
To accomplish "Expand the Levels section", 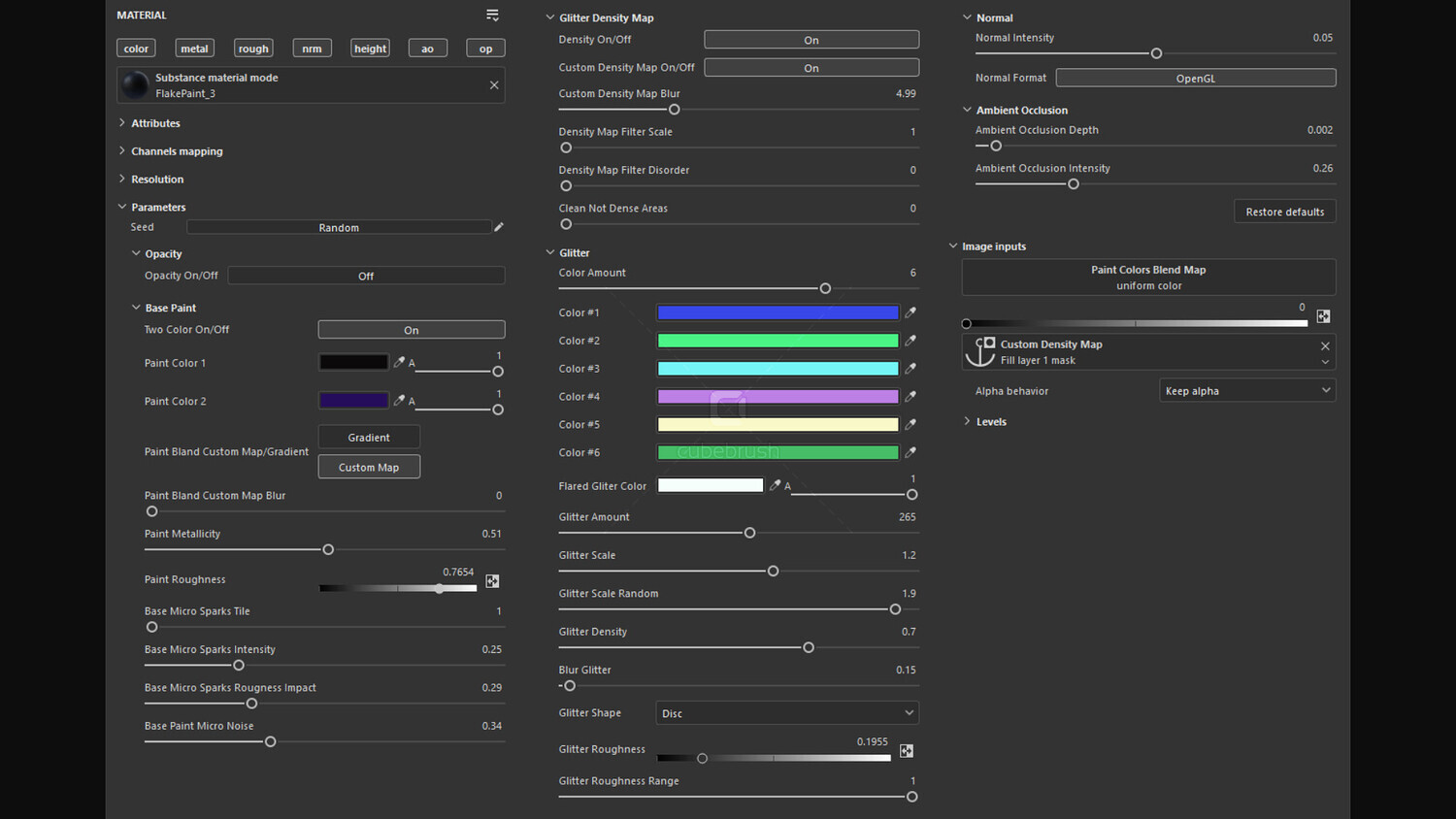I will (x=967, y=421).
